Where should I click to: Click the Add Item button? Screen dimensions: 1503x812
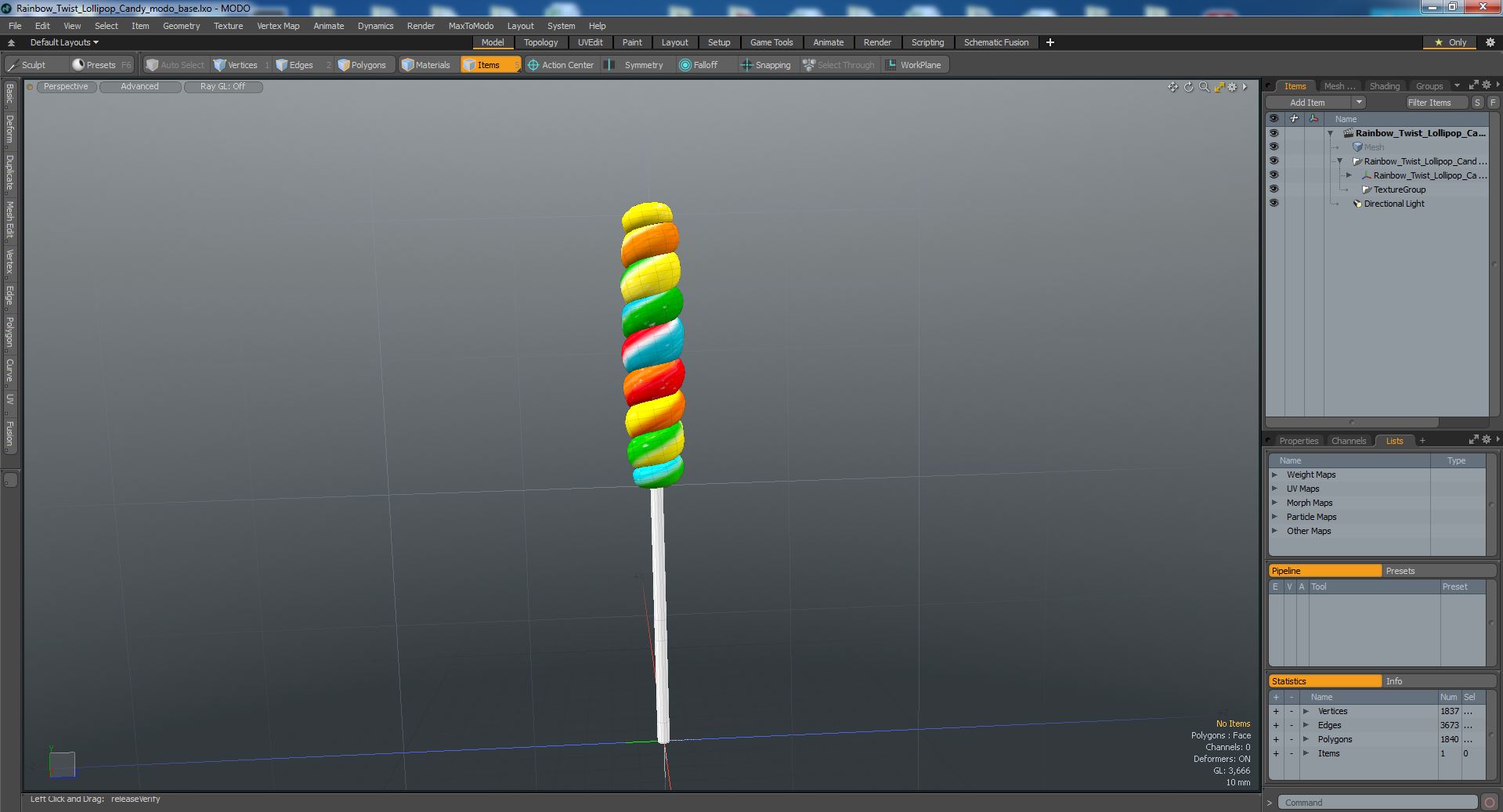(1307, 103)
